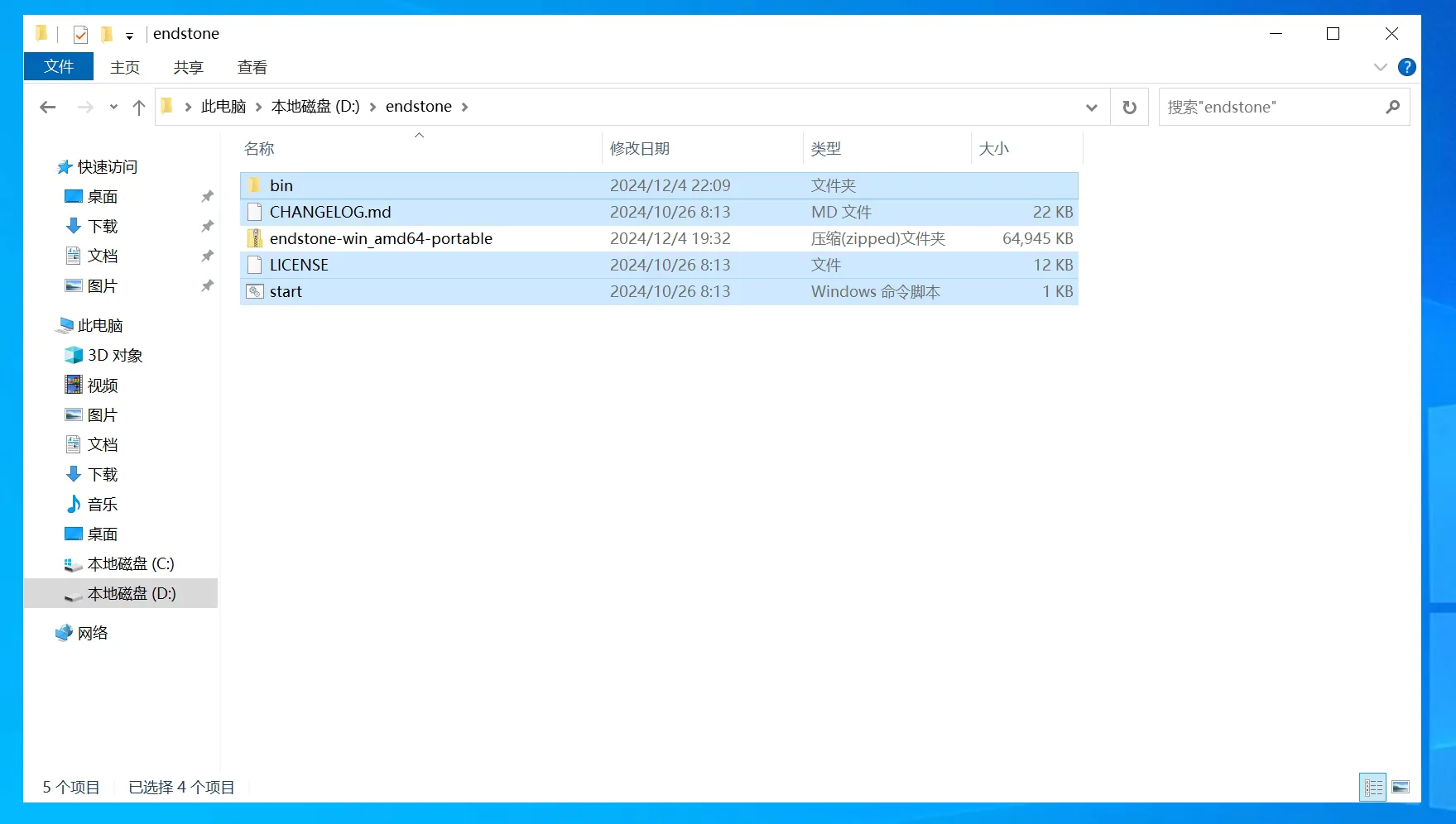
Task: Open the Recent locations dropdown arrow
Action: 113,107
